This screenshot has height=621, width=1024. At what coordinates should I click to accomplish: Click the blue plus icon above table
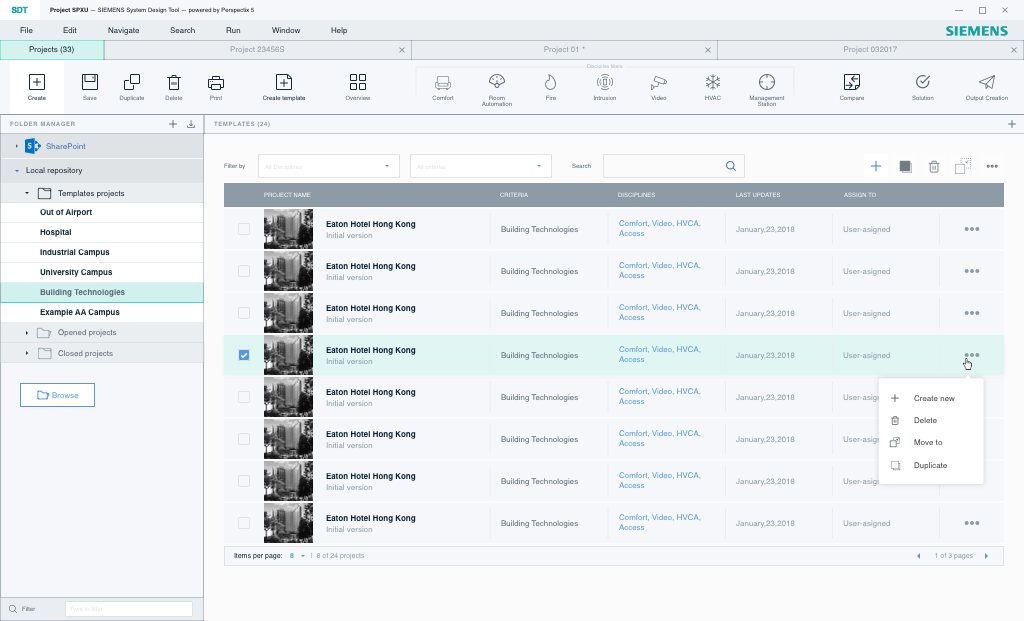pos(876,167)
